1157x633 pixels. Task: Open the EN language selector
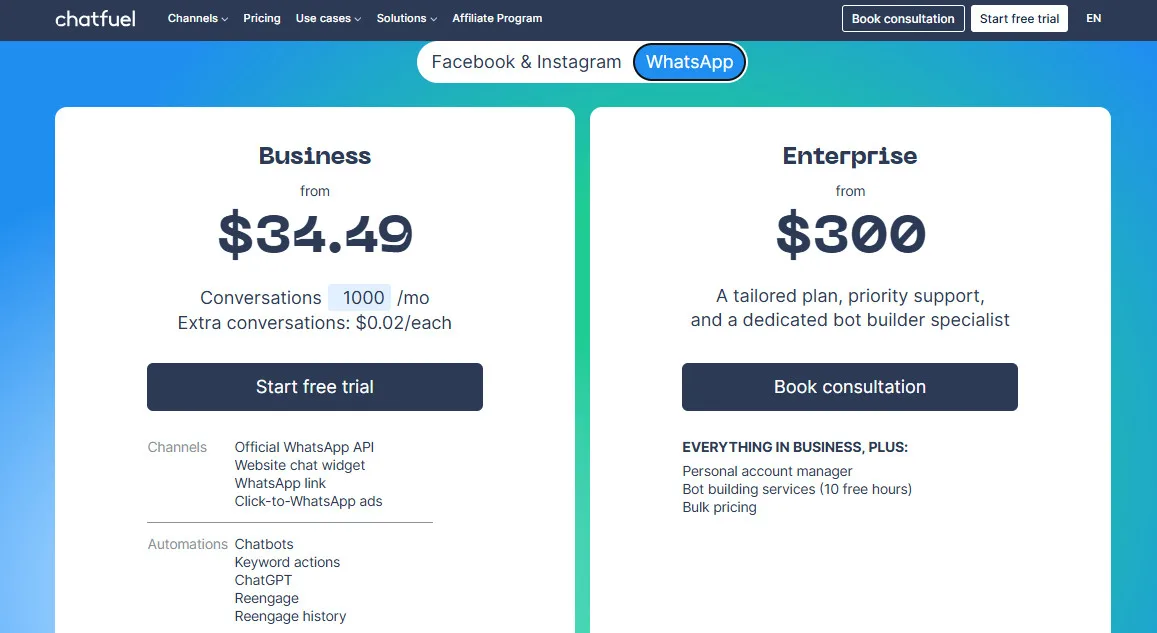(x=1093, y=18)
